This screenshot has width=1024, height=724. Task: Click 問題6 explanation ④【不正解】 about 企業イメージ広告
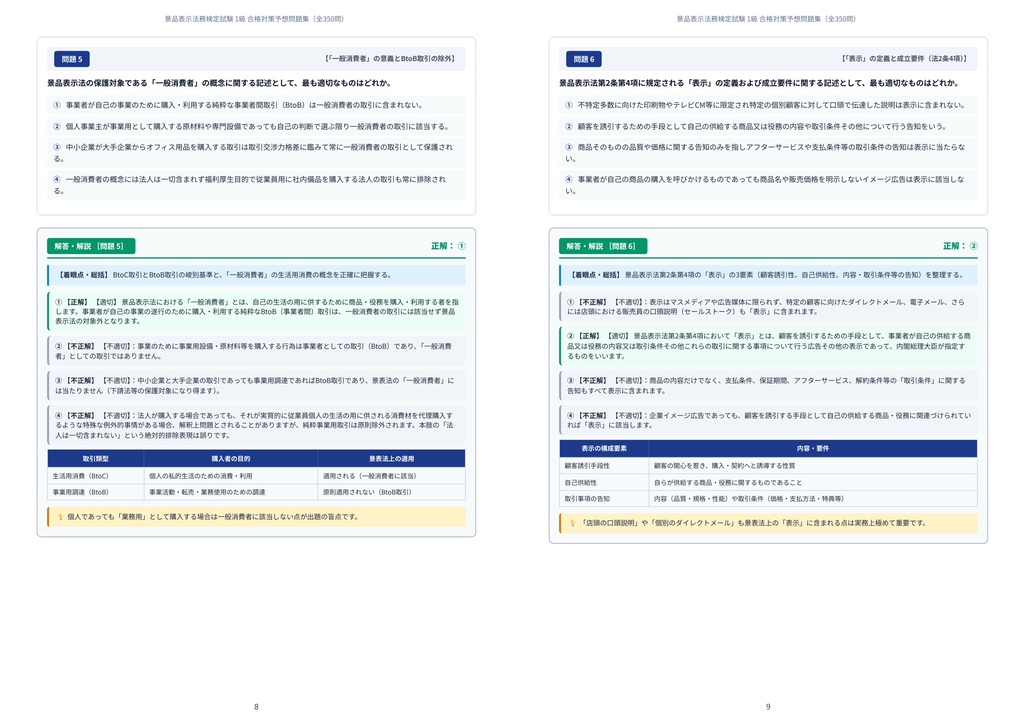tap(768, 420)
